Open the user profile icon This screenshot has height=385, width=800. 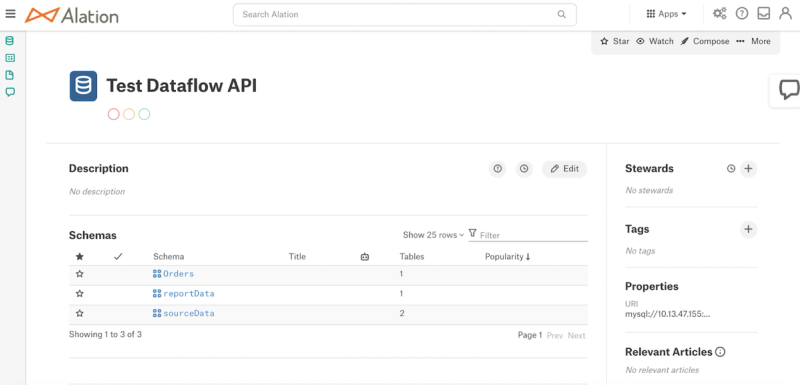[x=785, y=14]
